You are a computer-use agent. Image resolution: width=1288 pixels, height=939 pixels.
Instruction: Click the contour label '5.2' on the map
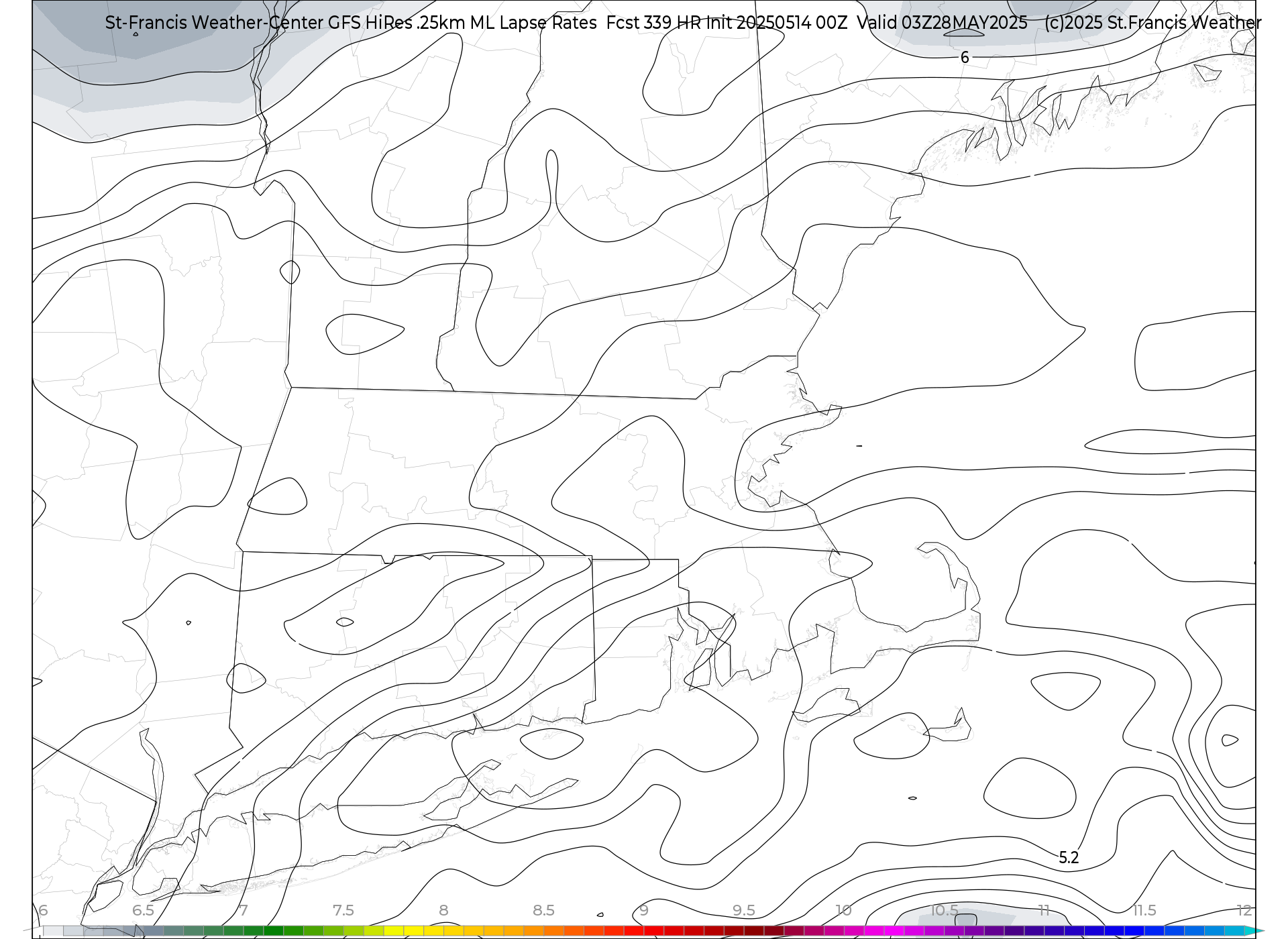[1069, 858]
